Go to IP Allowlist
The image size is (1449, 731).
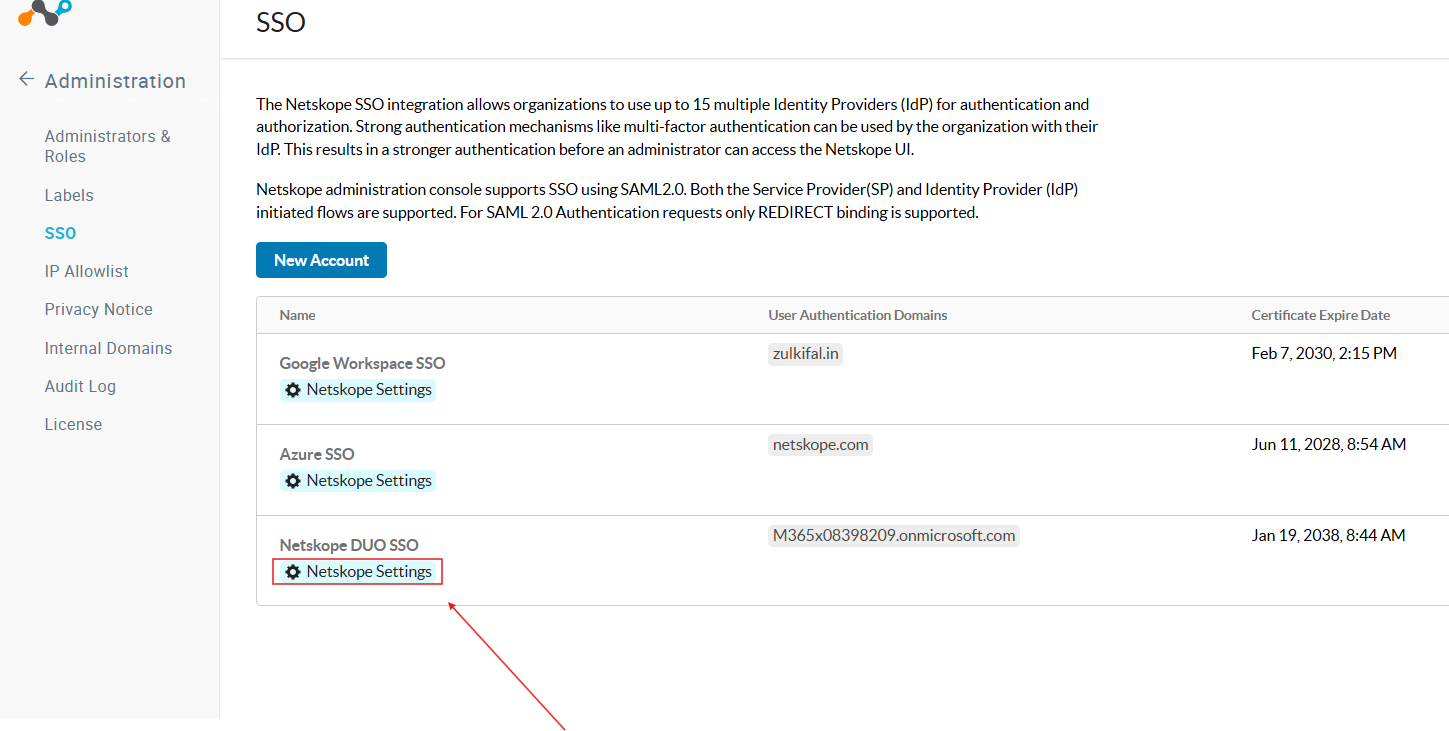point(86,271)
